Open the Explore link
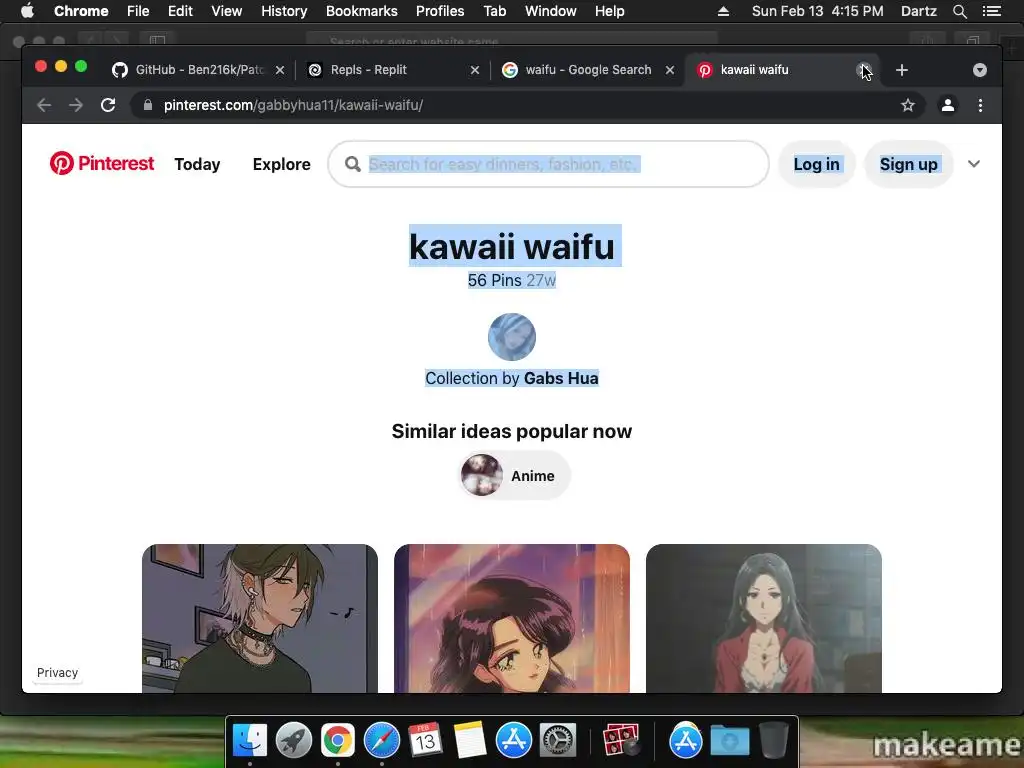 pos(281,164)
